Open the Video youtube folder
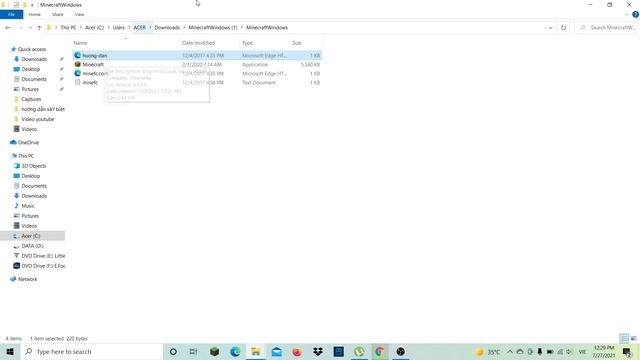 click(x=38, y=119)
